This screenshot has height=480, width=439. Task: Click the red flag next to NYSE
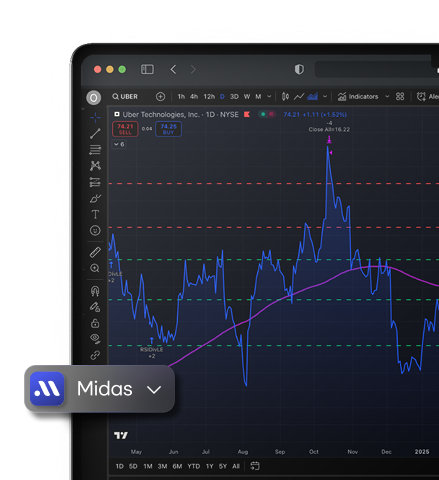[x=247, y=114]
